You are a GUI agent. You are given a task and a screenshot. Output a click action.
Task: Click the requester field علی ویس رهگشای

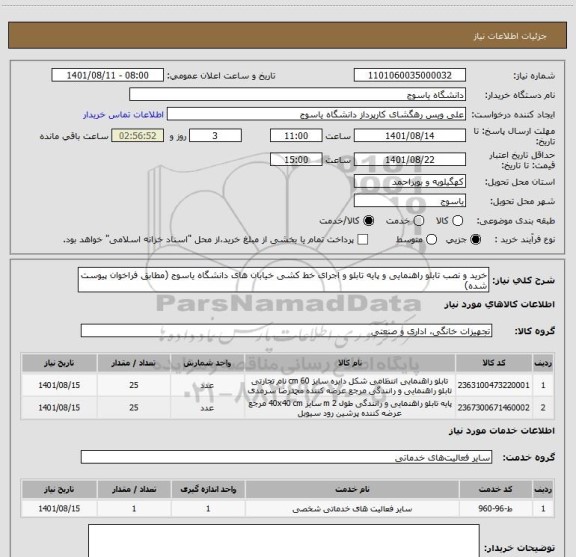tap(316, 114)
